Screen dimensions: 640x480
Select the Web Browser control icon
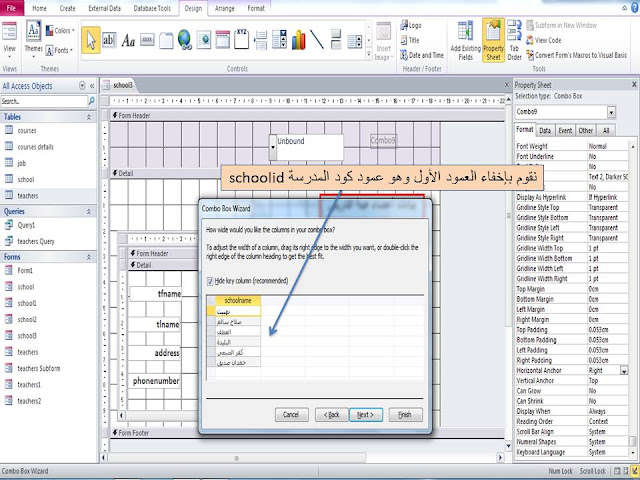(203, 40)
